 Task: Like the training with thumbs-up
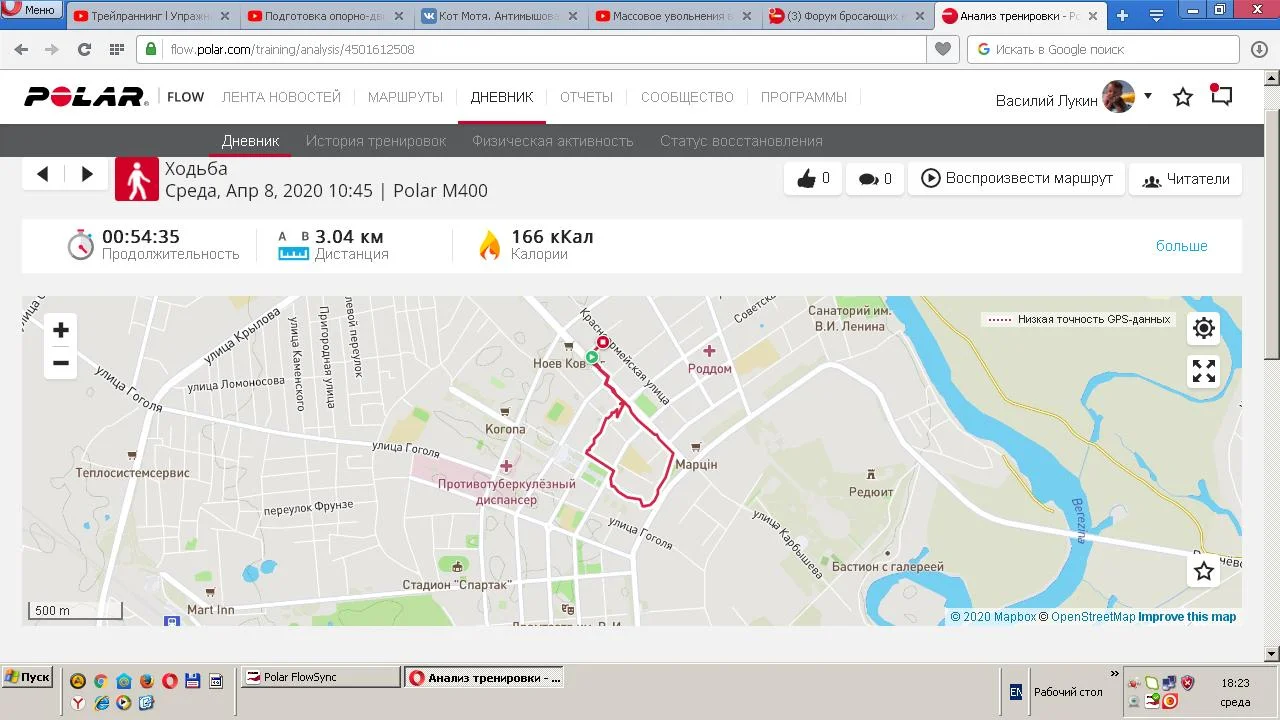point(813,179)
